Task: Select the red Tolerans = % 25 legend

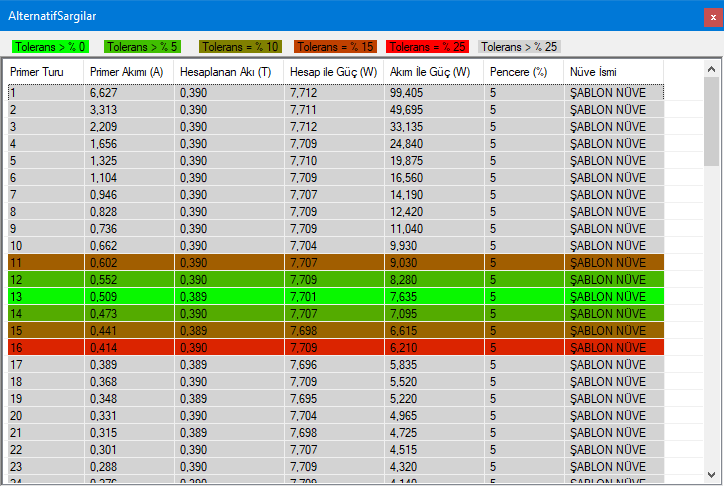Action: coord(428,46)
